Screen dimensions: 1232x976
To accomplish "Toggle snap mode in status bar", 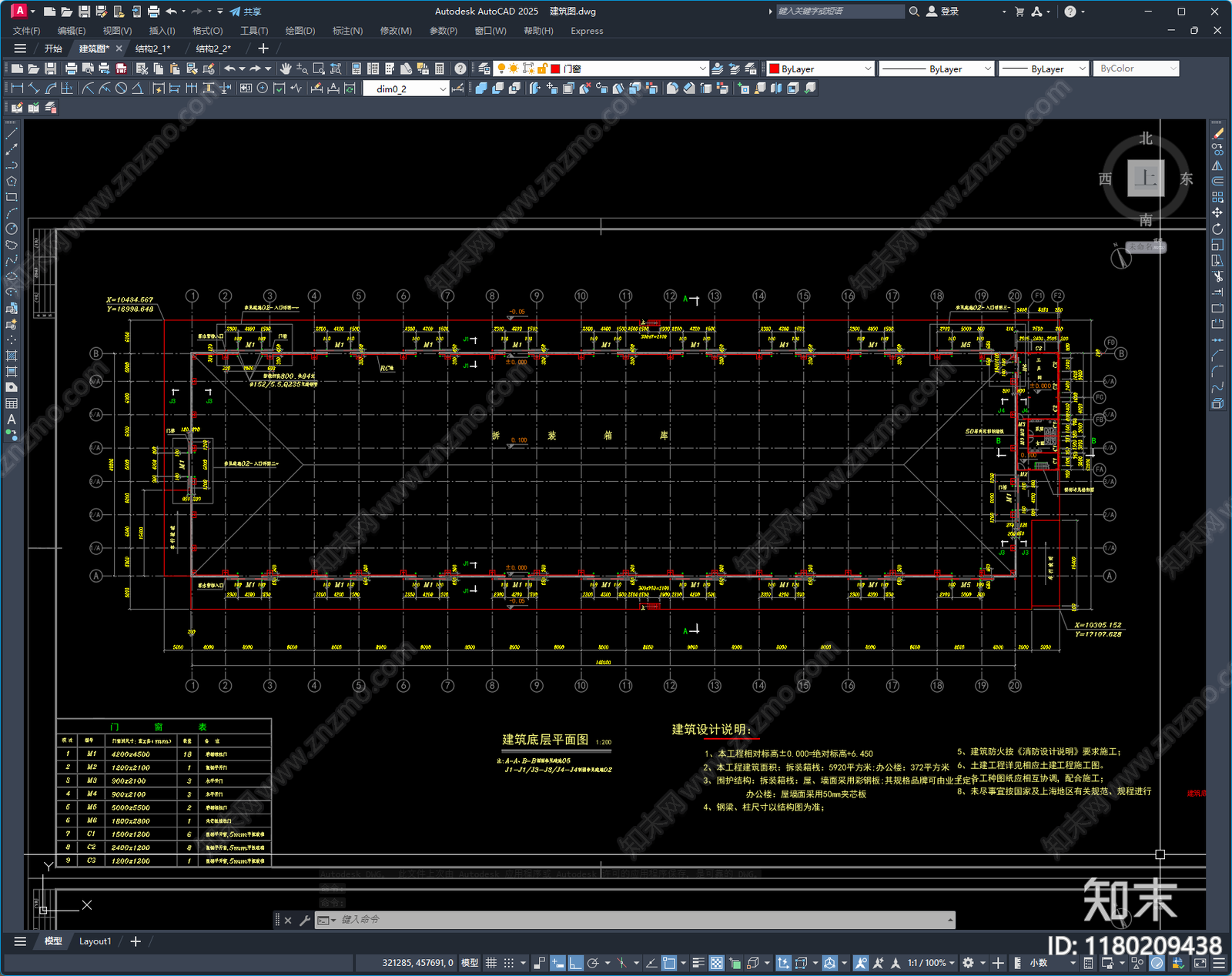I will (x=509, y=963).
